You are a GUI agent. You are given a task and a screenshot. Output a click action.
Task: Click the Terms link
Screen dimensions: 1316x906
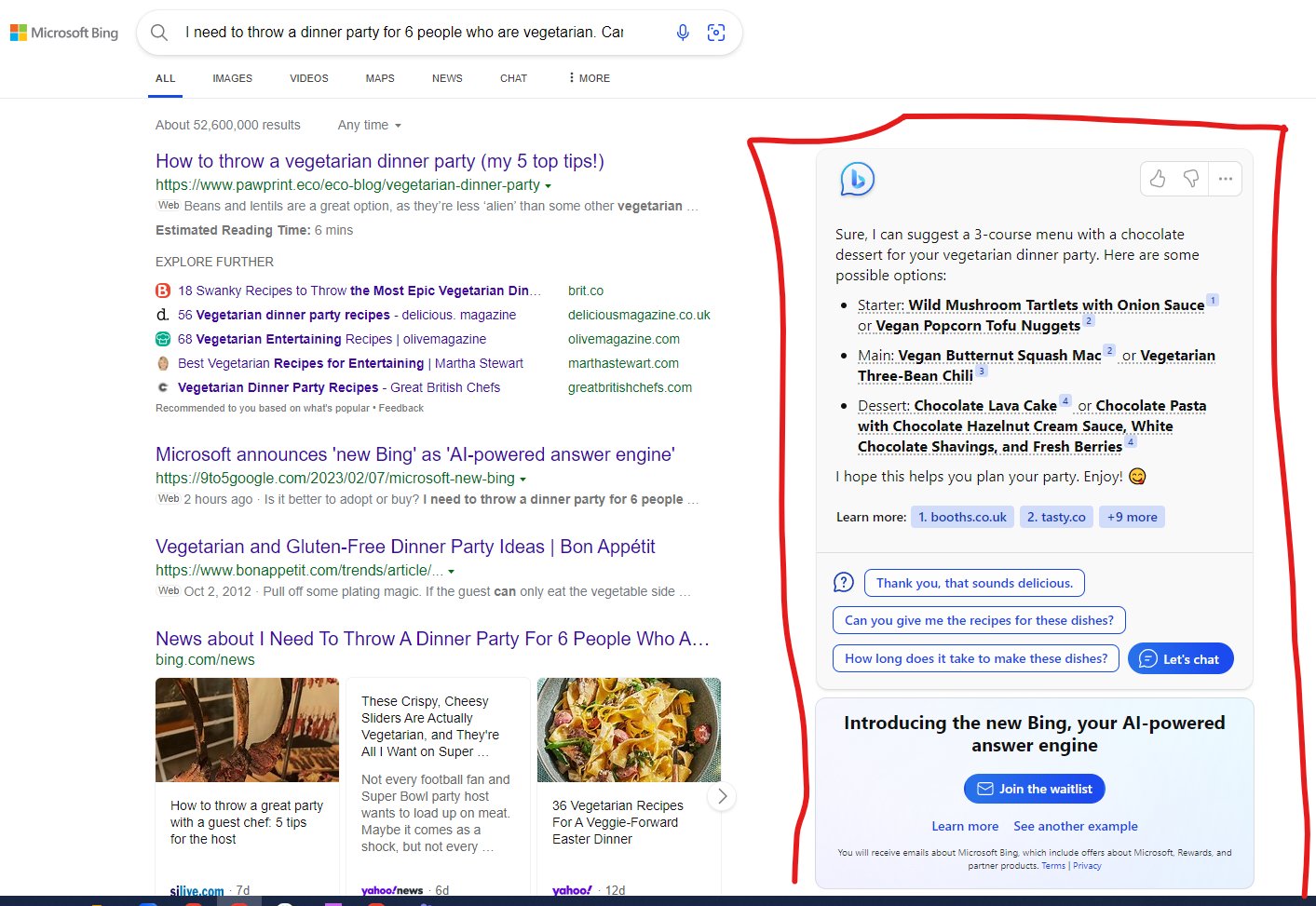[x=1053, y=866]
